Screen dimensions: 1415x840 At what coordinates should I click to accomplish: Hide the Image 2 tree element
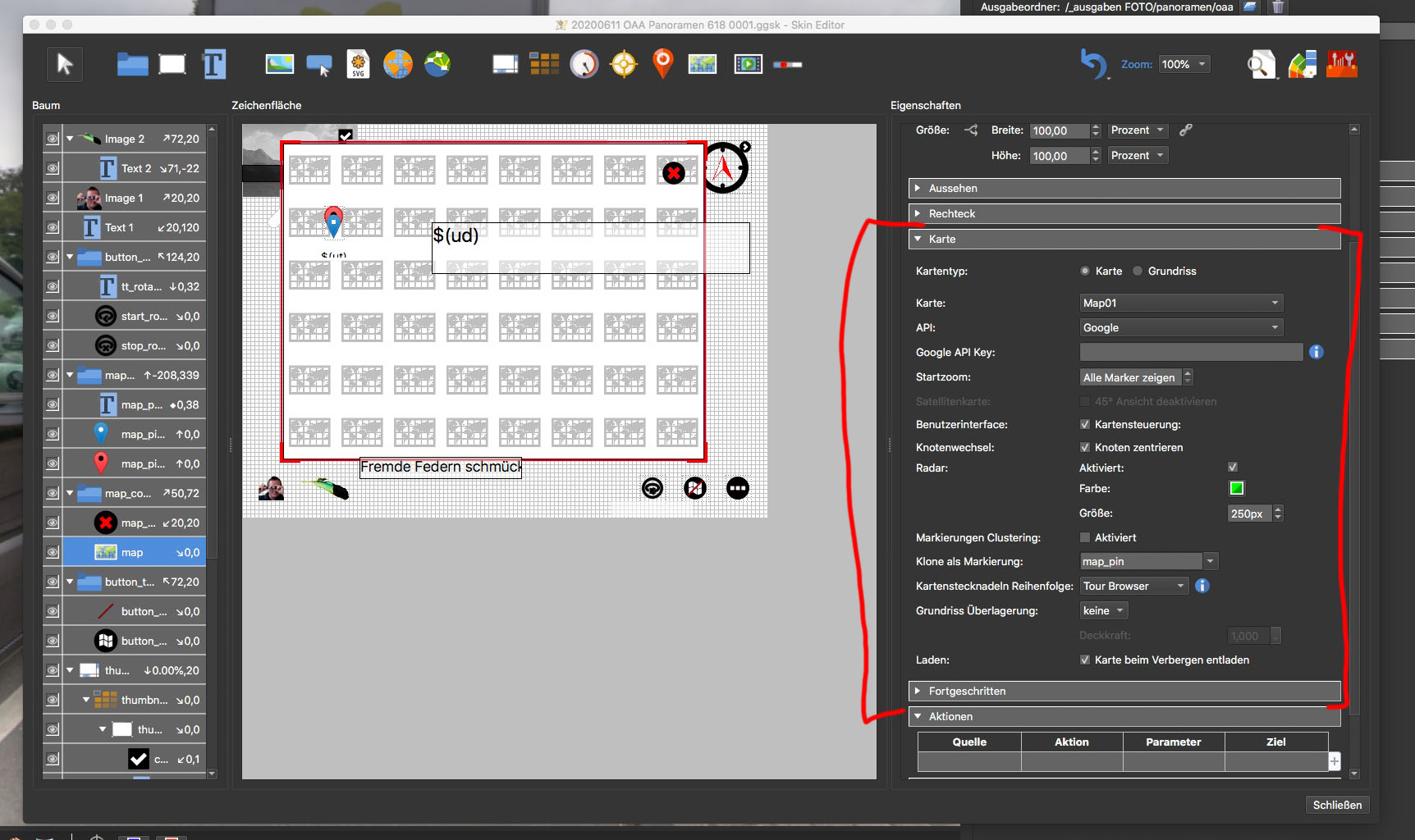click(x=53, y=139)
